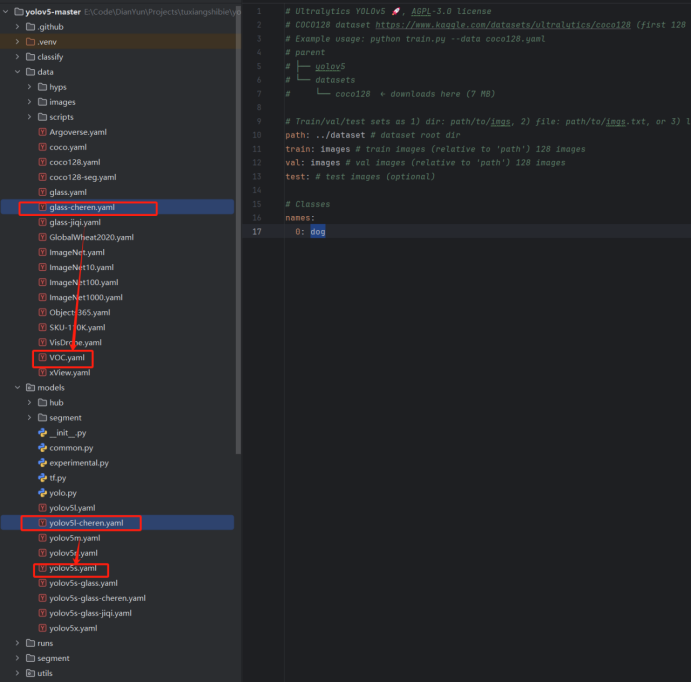
Task: Click the word dog on line 17
Action: (x=318, y=231)
